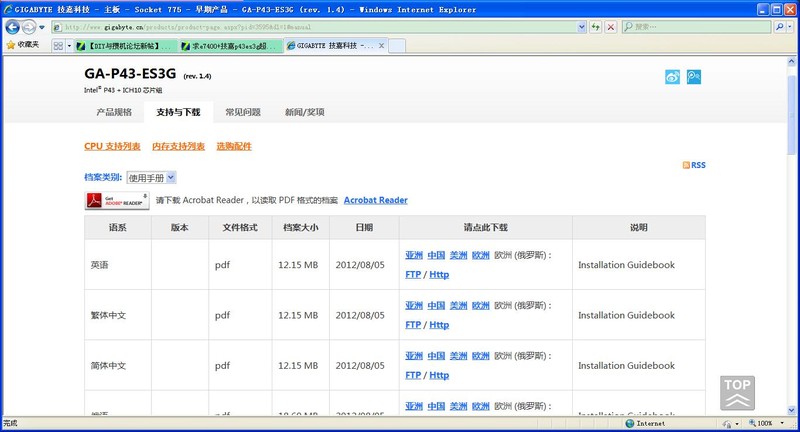
Task: Click the Internet Explorer window icon
Action: 8,9
